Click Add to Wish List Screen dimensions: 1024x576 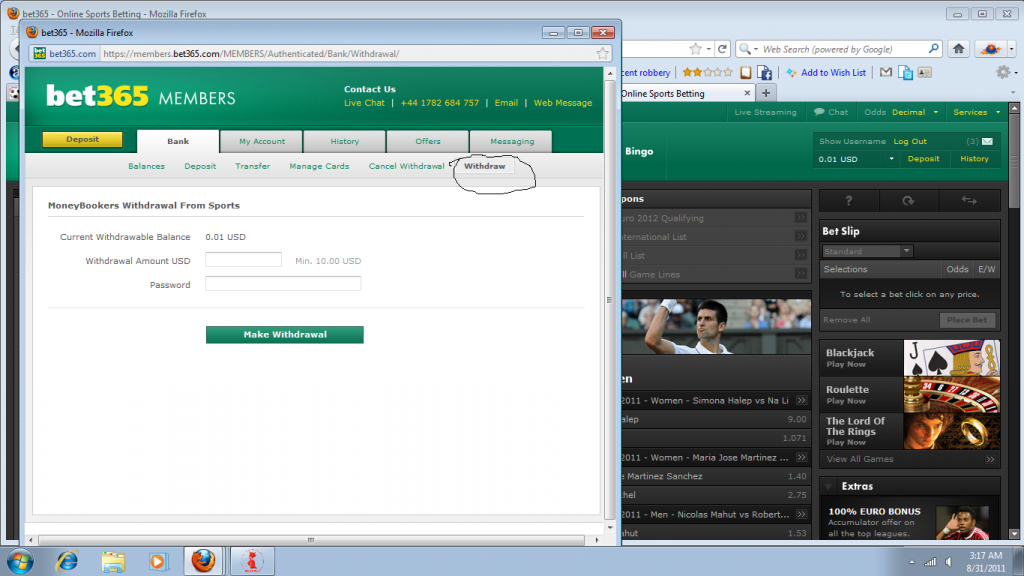coord(833,72)
